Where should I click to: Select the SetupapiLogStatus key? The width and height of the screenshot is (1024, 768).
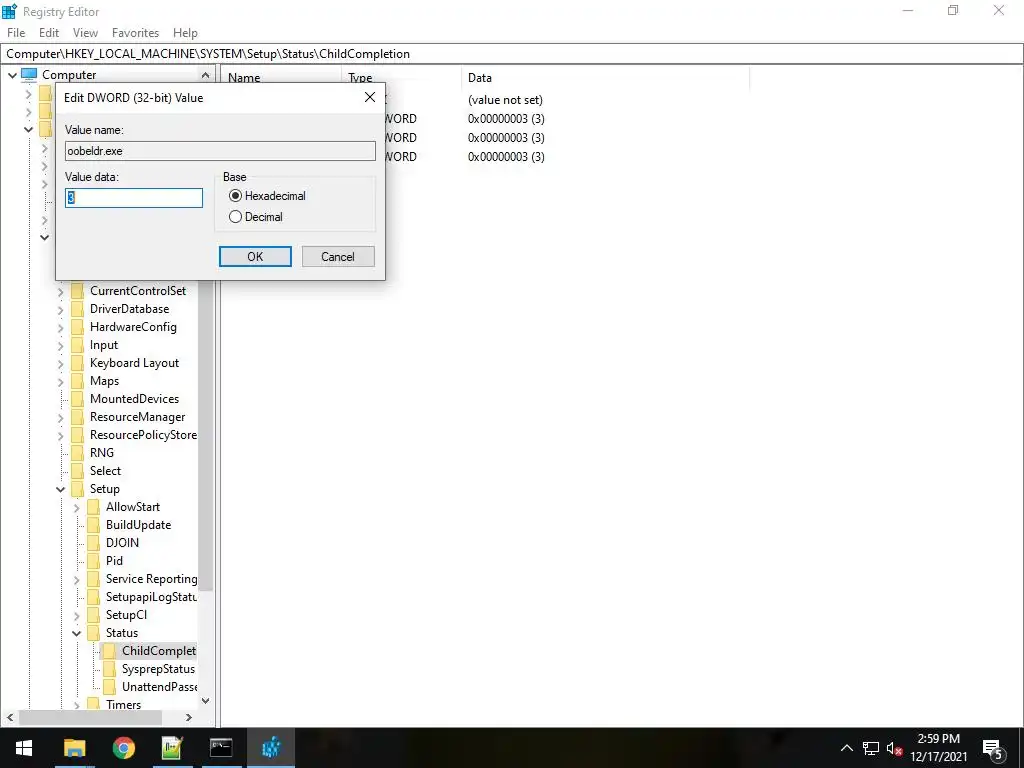click(152, 597)
